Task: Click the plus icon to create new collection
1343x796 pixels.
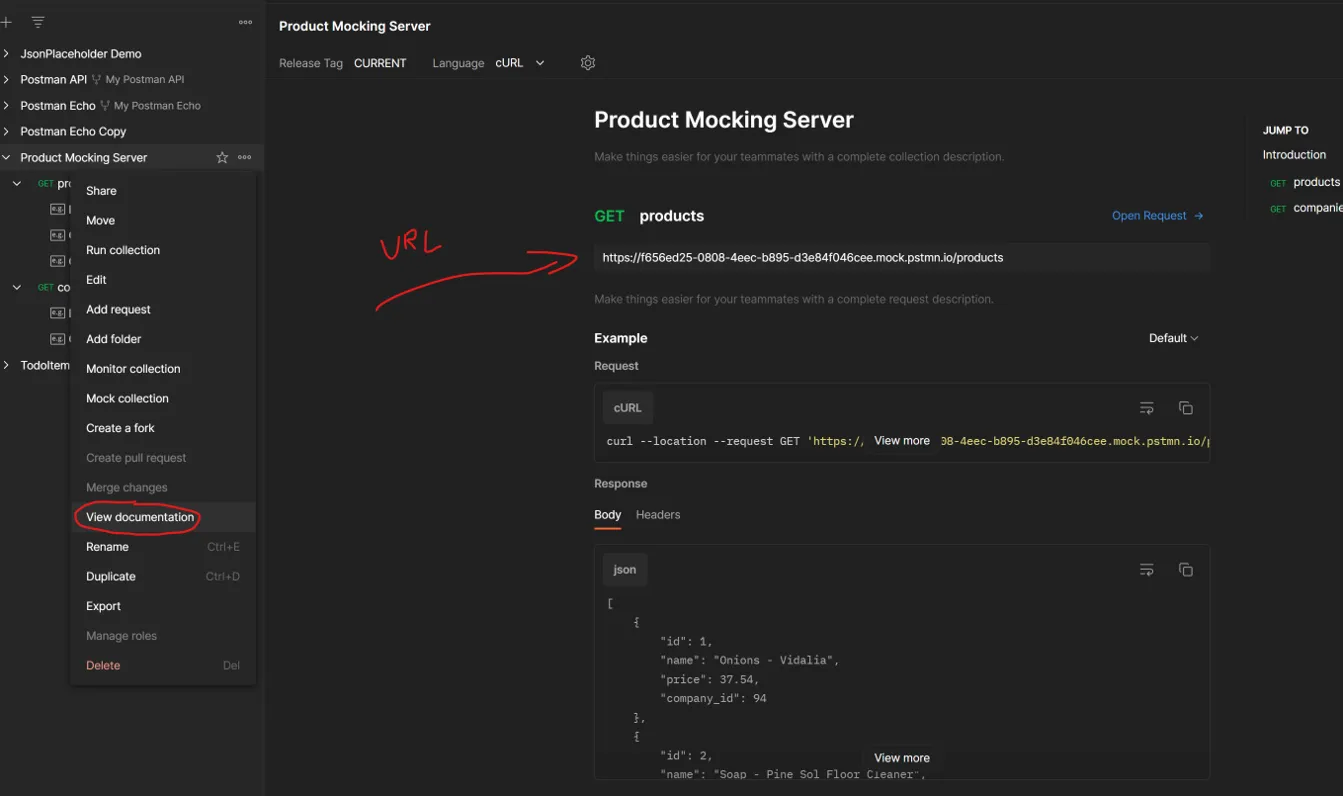Action: click(6, 22)
